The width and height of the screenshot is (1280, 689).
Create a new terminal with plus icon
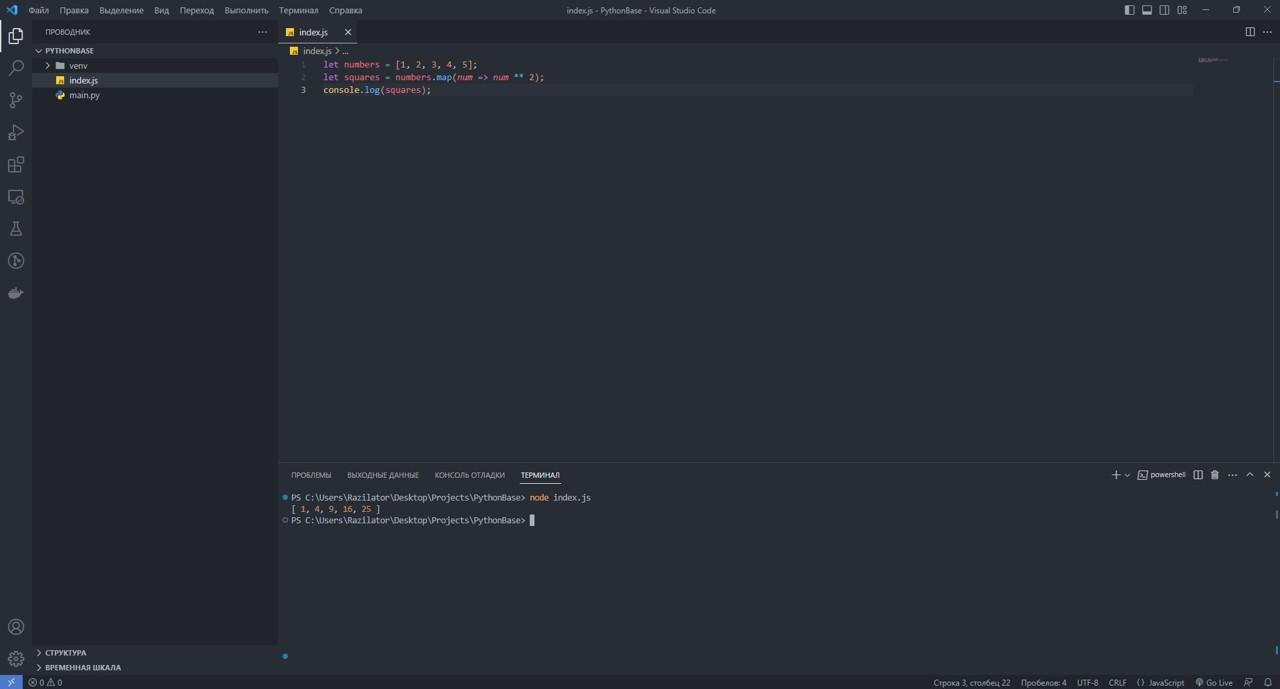(x=1116, y=475)
